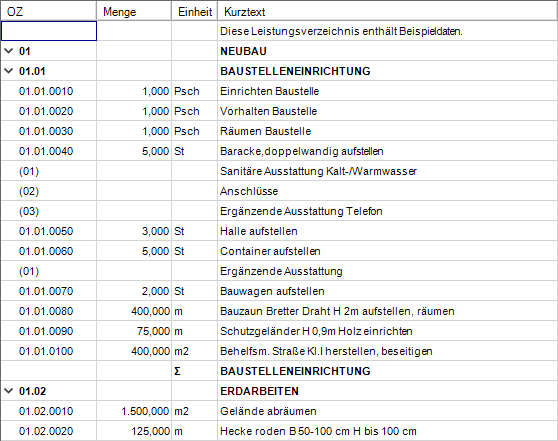This screenshot has width=558, height=441.
Task: Click 'Hecke roden B 50-100 cm' text
Action: pyautogui.click(x=285, y=431)
